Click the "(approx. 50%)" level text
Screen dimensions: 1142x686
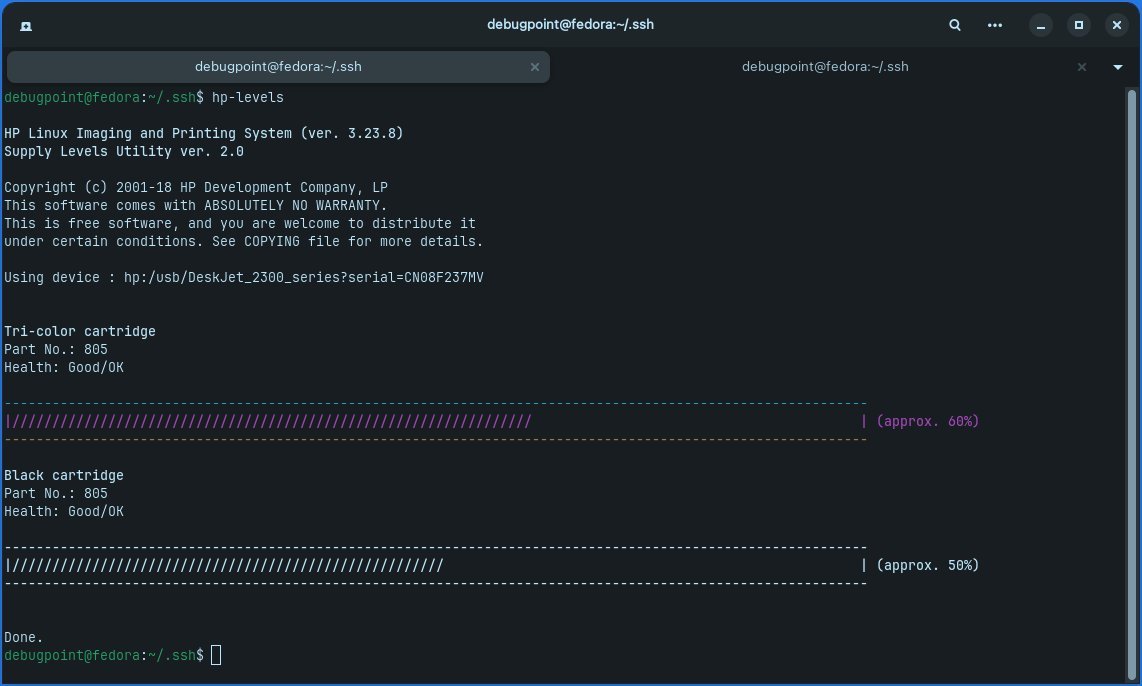(928, 566)
